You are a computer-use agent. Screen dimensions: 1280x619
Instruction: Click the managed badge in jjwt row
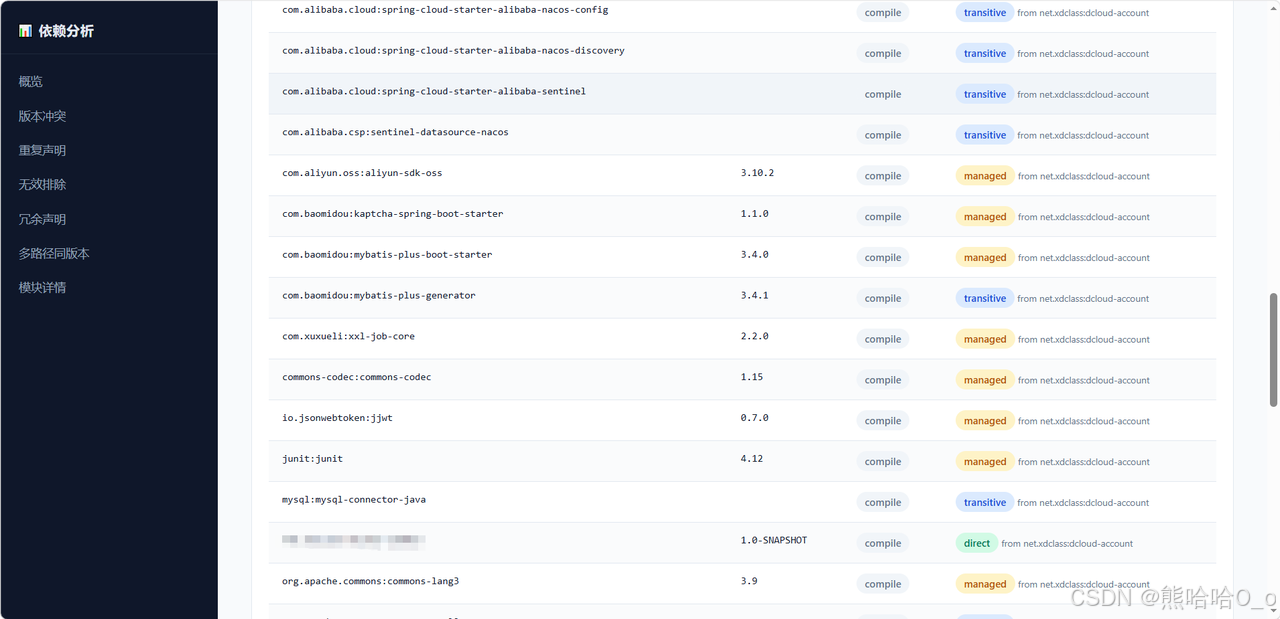click(x=985, y=421)
